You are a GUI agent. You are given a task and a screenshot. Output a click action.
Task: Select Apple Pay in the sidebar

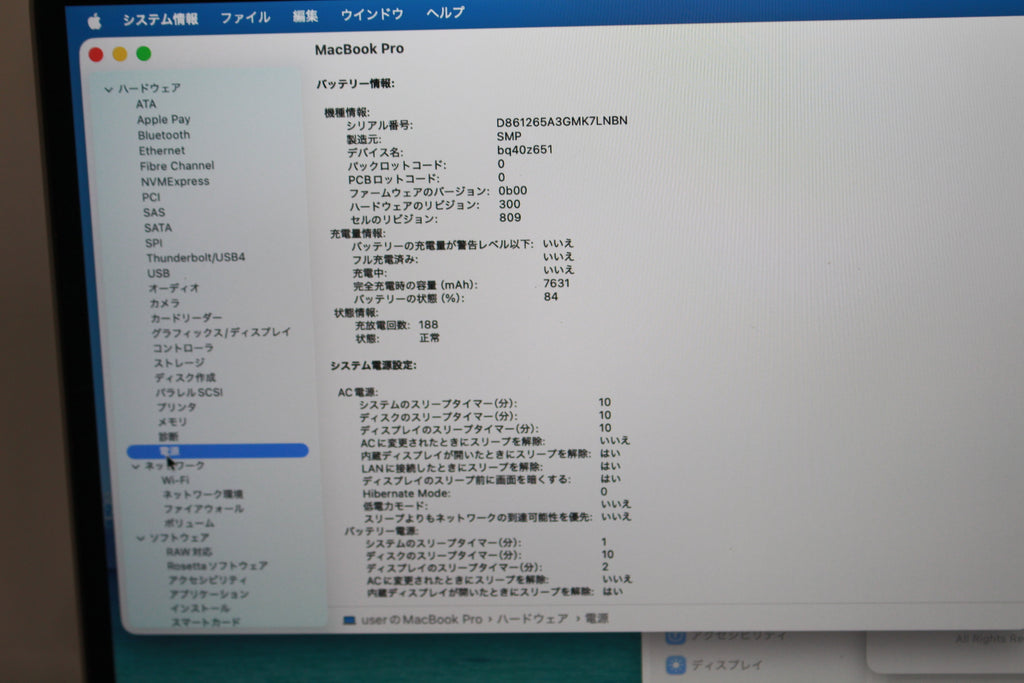coord(163,119)
